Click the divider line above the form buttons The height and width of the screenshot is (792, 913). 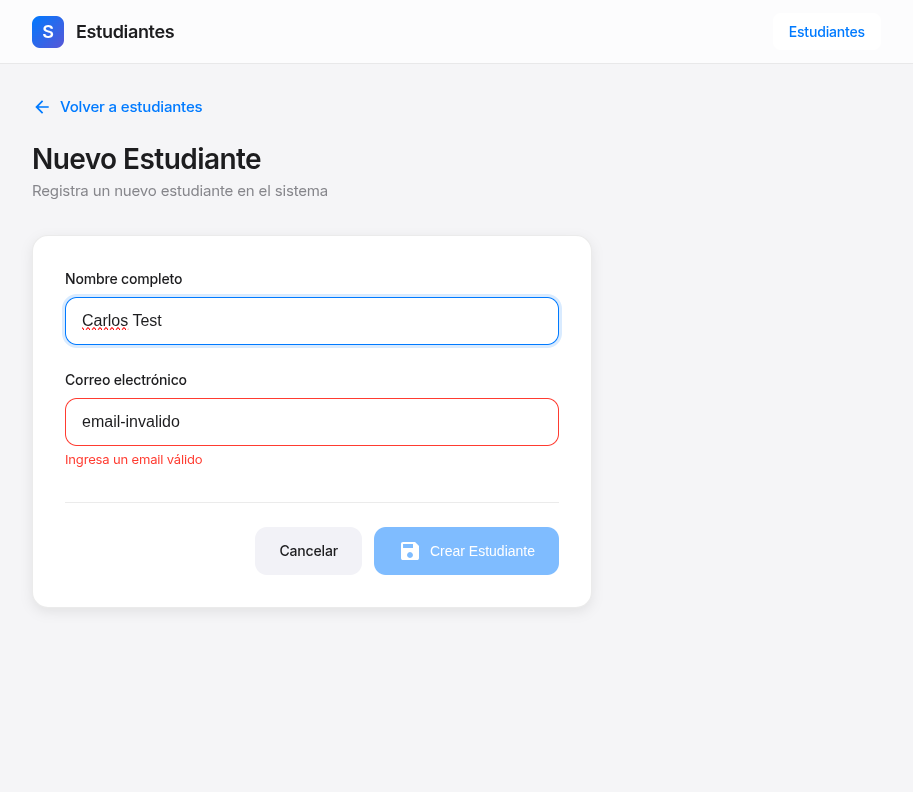point(312,502)
